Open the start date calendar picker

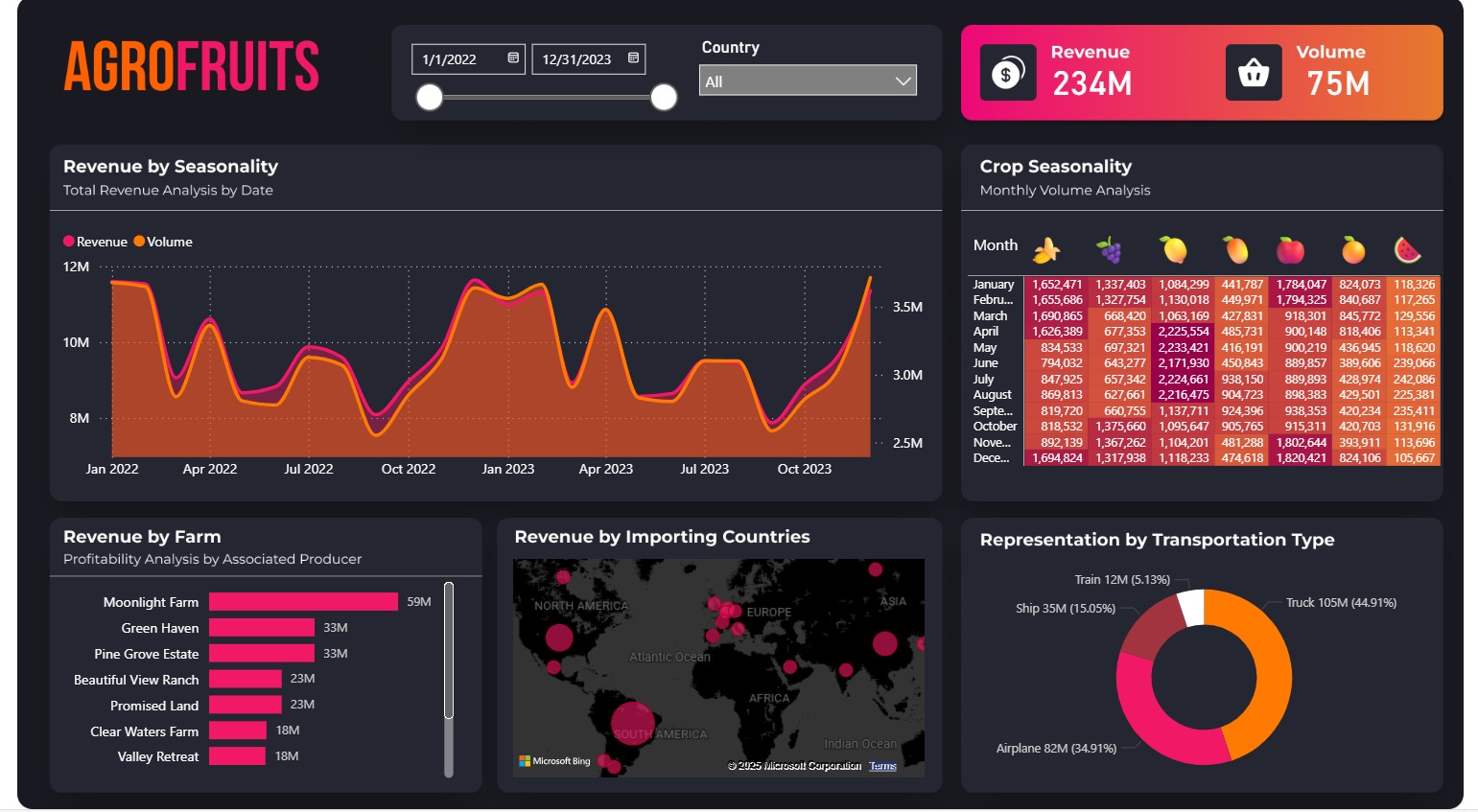coord(513,58)
